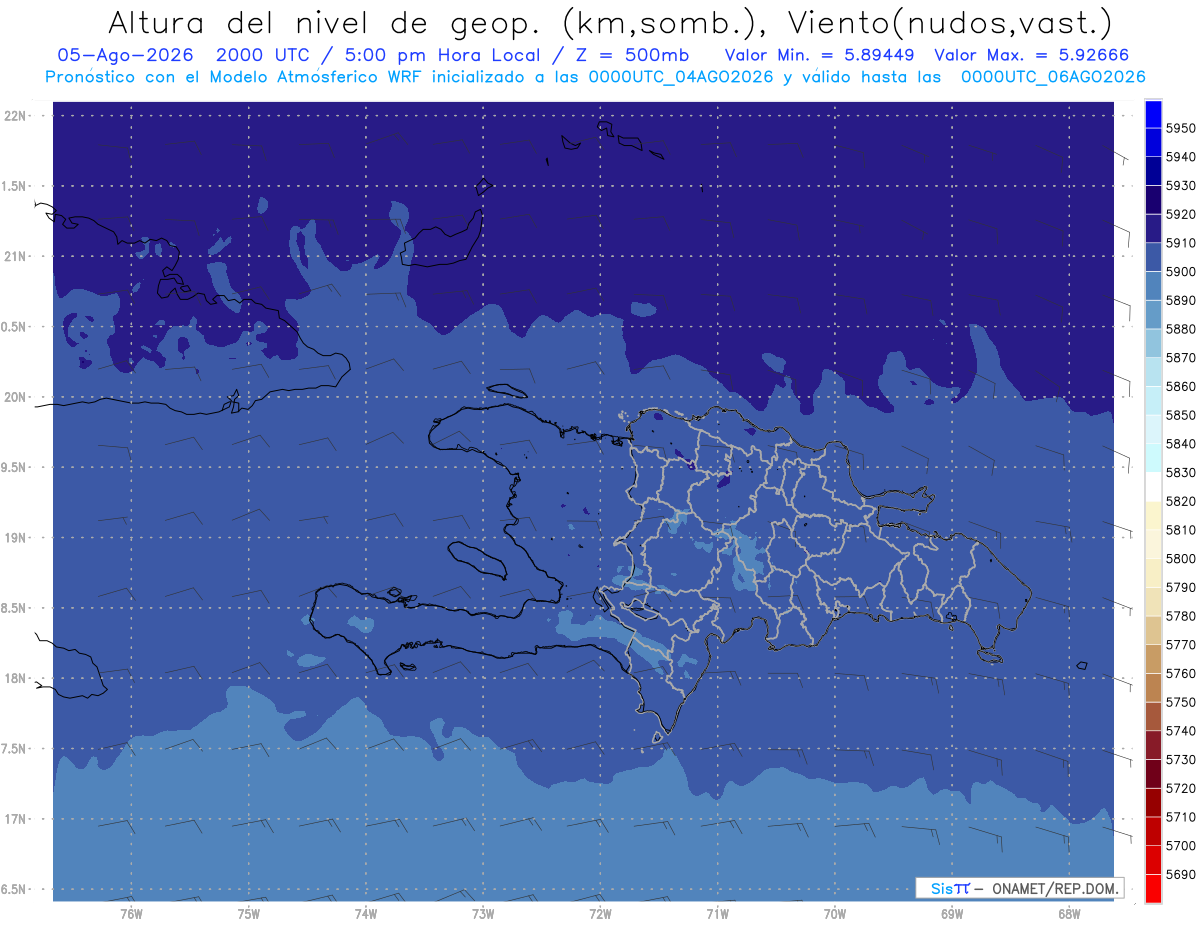Click the '5950' colorbar value

coord(1180,128)
